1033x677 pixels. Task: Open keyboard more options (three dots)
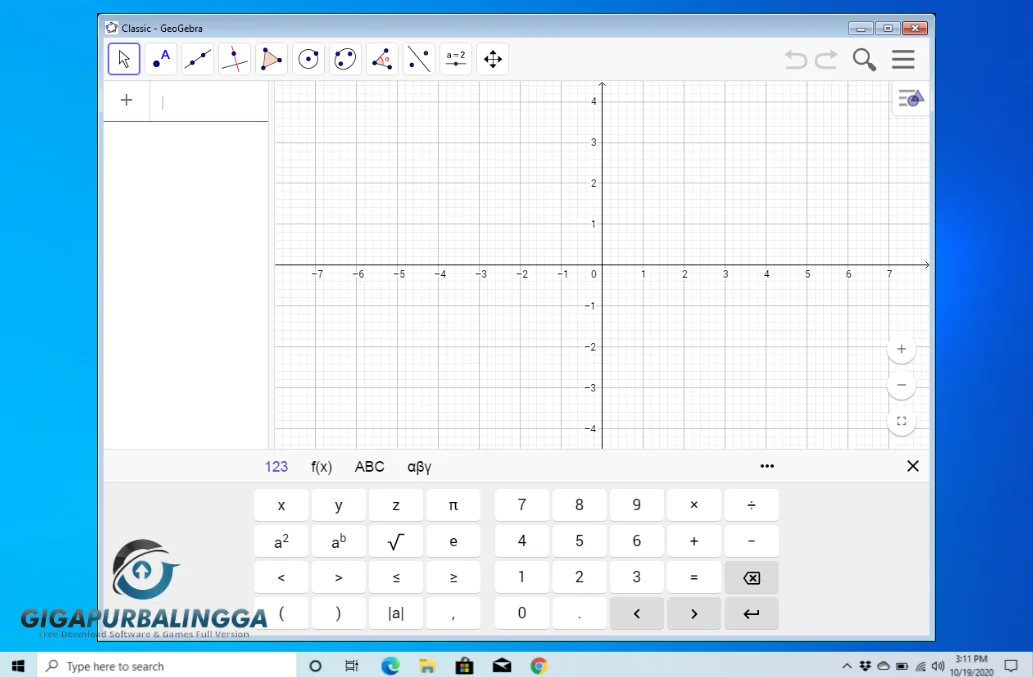(x=767, y=466)
